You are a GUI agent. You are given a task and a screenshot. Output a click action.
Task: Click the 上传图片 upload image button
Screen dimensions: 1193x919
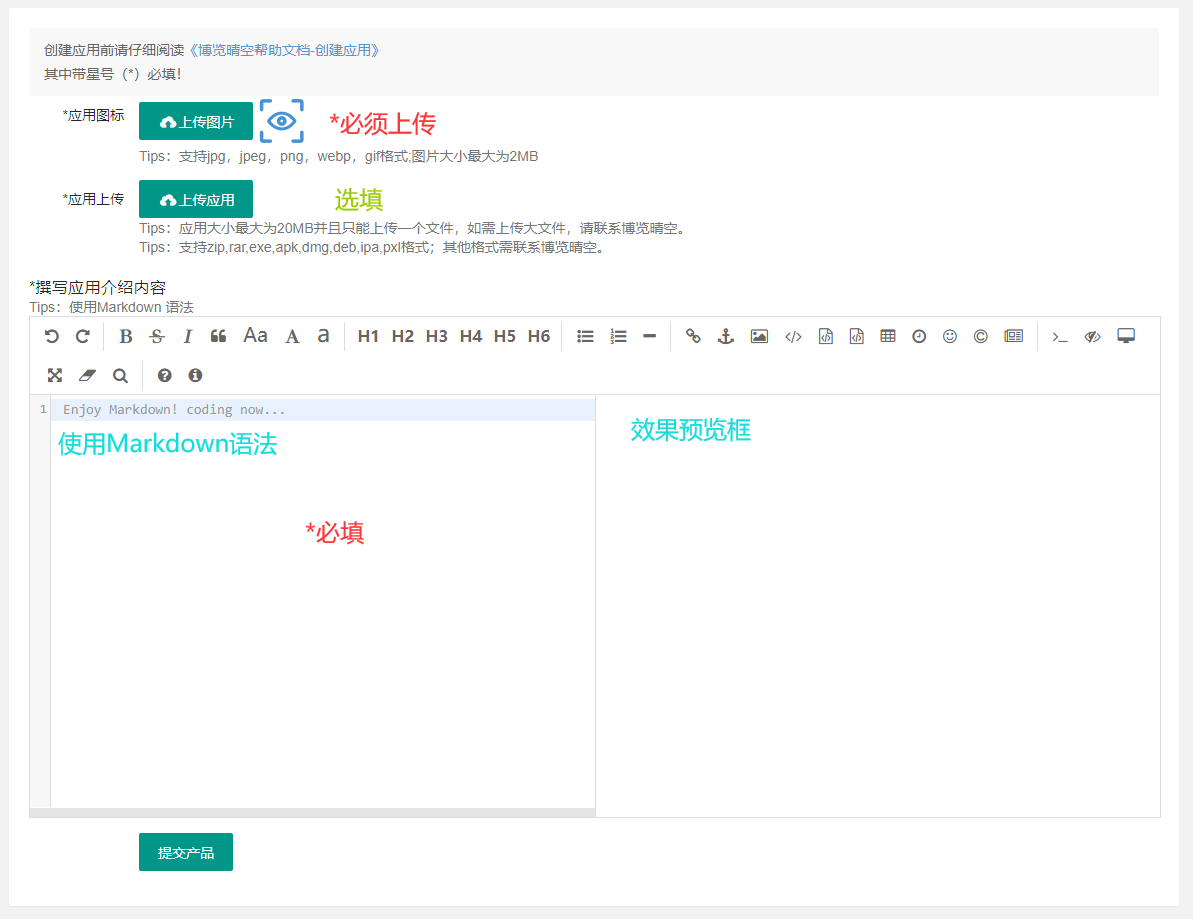[196, 121]
